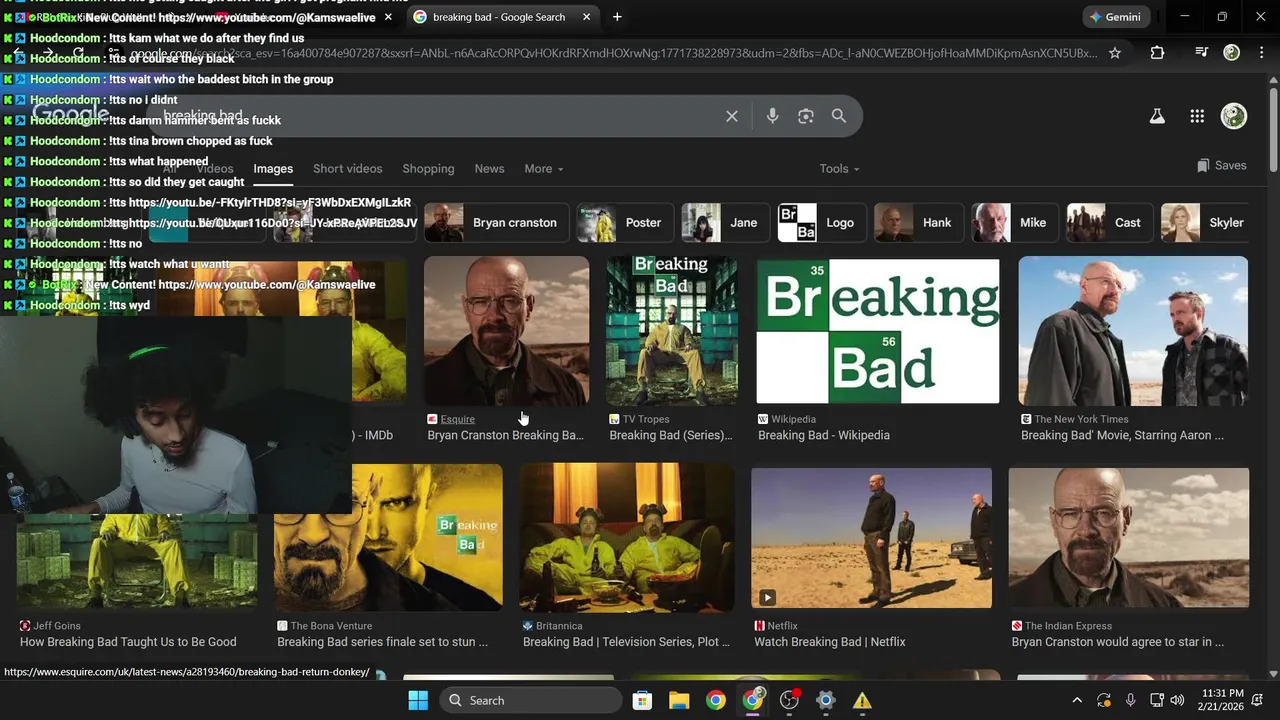The height and width of the screenshot is (720, 1280).
Task: Open the Indian Express Bryan Cranston image
Action: coord(1129,538)
